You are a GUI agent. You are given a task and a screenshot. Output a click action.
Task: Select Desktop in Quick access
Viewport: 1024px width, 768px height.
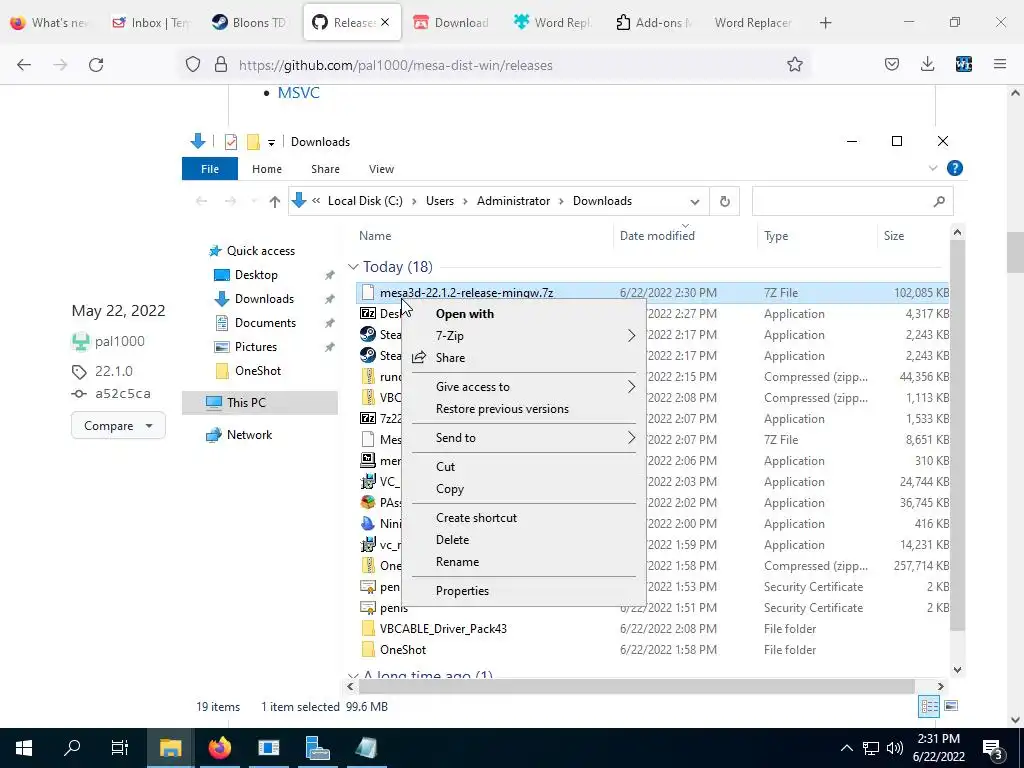pos(256,275)
